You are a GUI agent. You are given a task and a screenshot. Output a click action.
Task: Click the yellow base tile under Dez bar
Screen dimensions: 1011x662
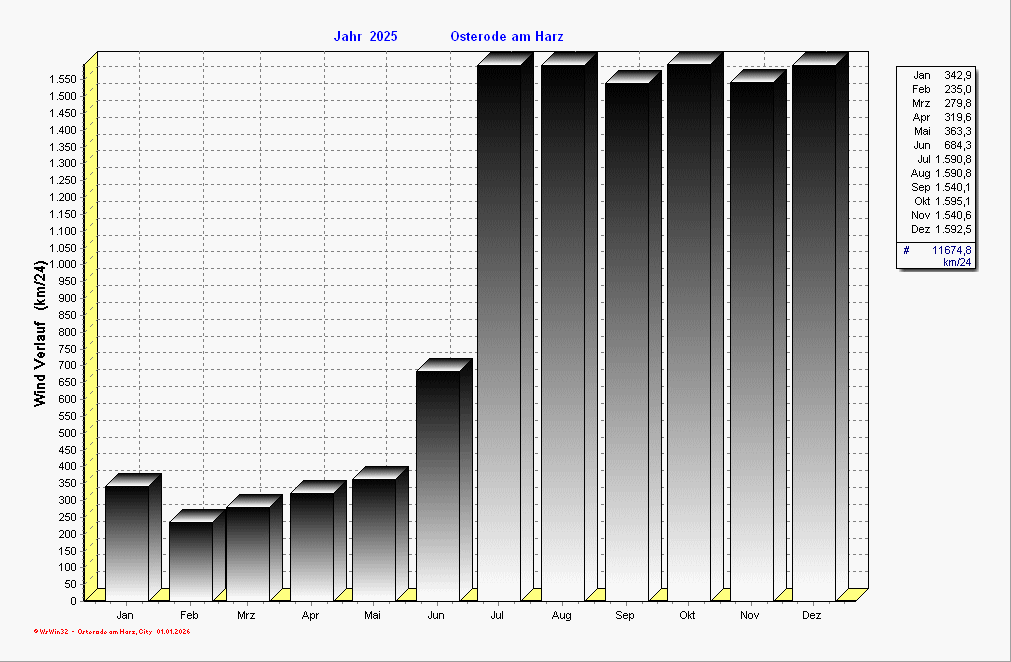852,595
